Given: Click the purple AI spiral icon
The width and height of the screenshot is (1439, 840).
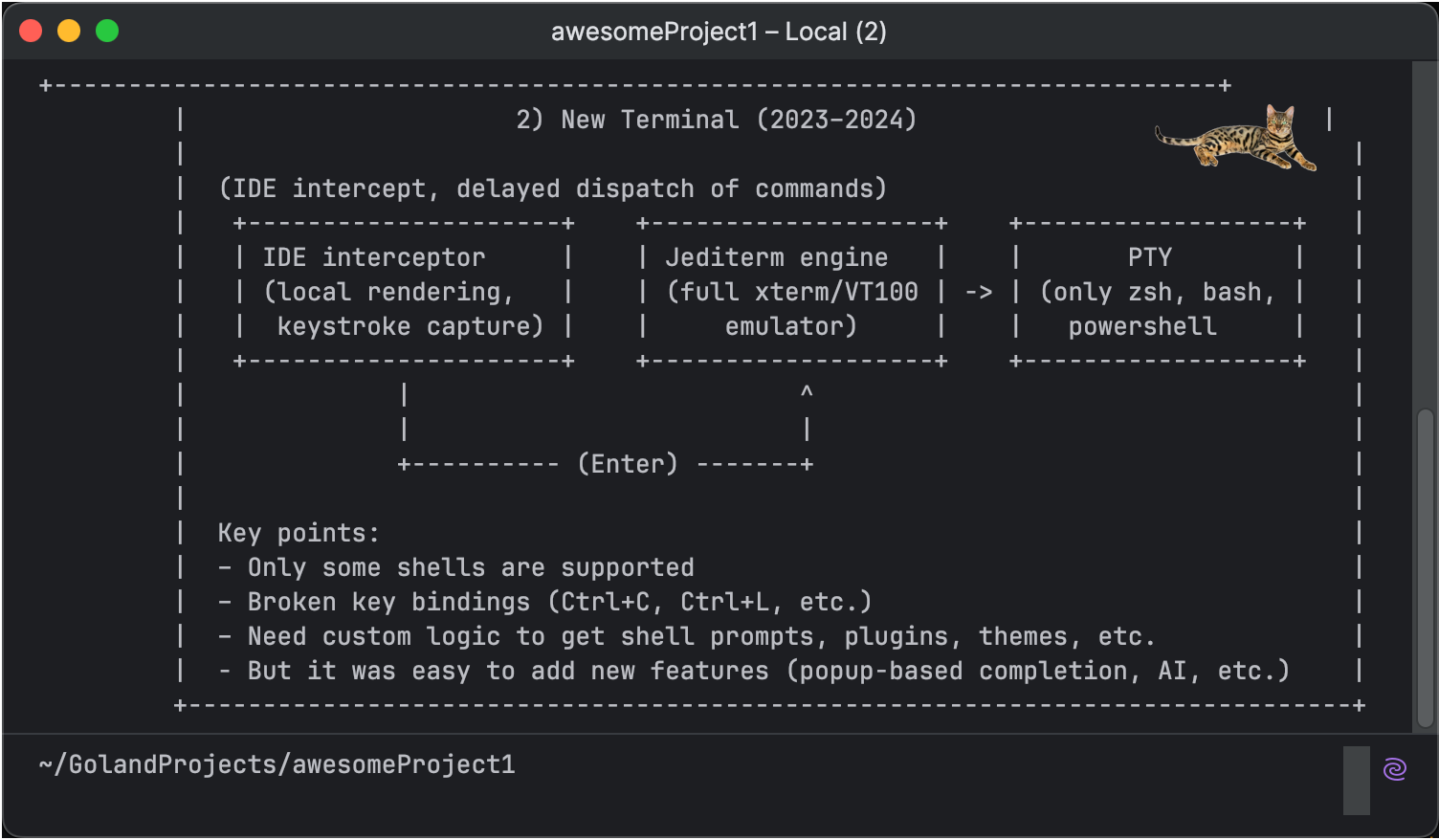Looking at the screenshot, I should pyautogui.click(x=1394, y=768).
